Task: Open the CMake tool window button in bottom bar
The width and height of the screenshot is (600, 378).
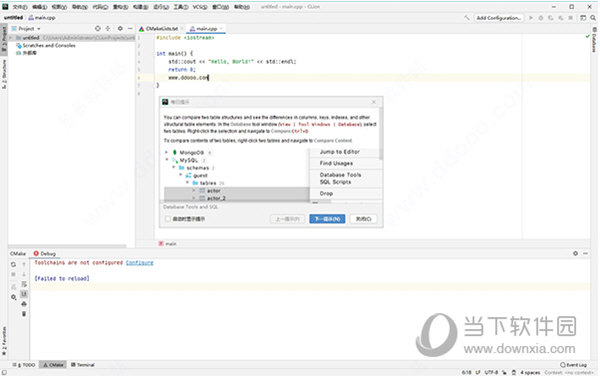Action: [53, 365]
